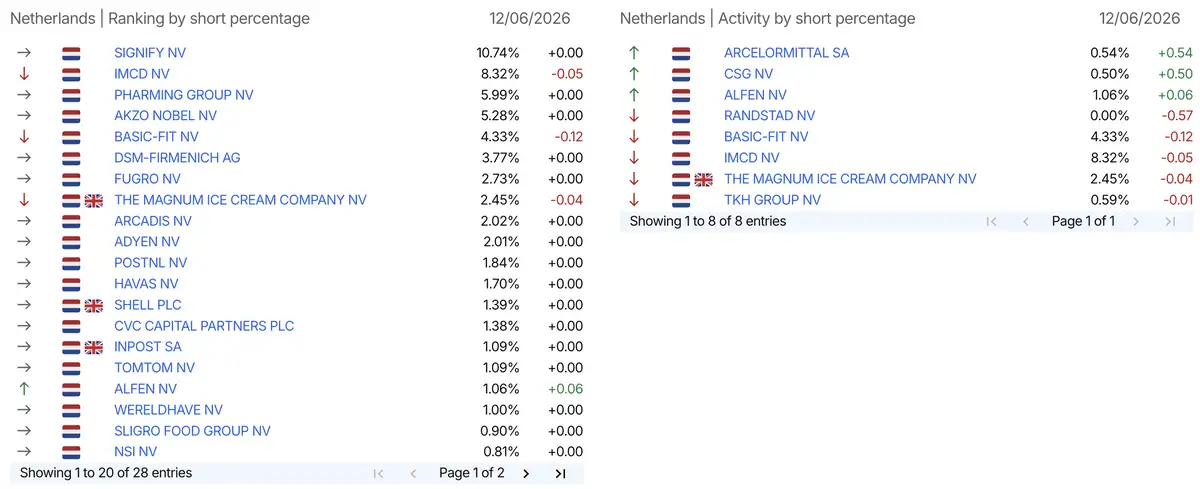
Task: Click 'Showing 1 to 8 of 8 entries'
Action: pyautogui.click(x=708, y=221)
